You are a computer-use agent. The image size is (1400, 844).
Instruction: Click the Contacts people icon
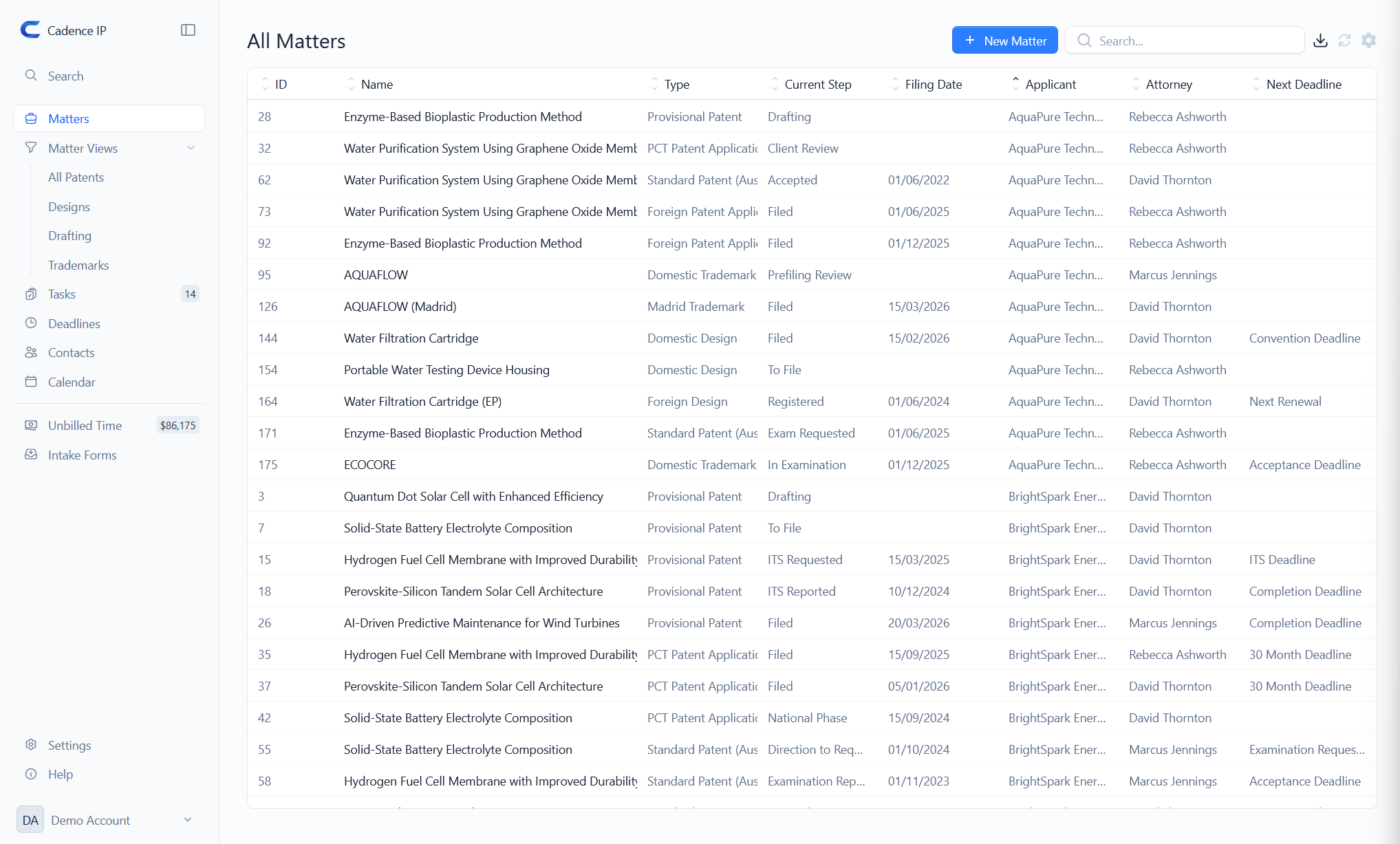31,352
